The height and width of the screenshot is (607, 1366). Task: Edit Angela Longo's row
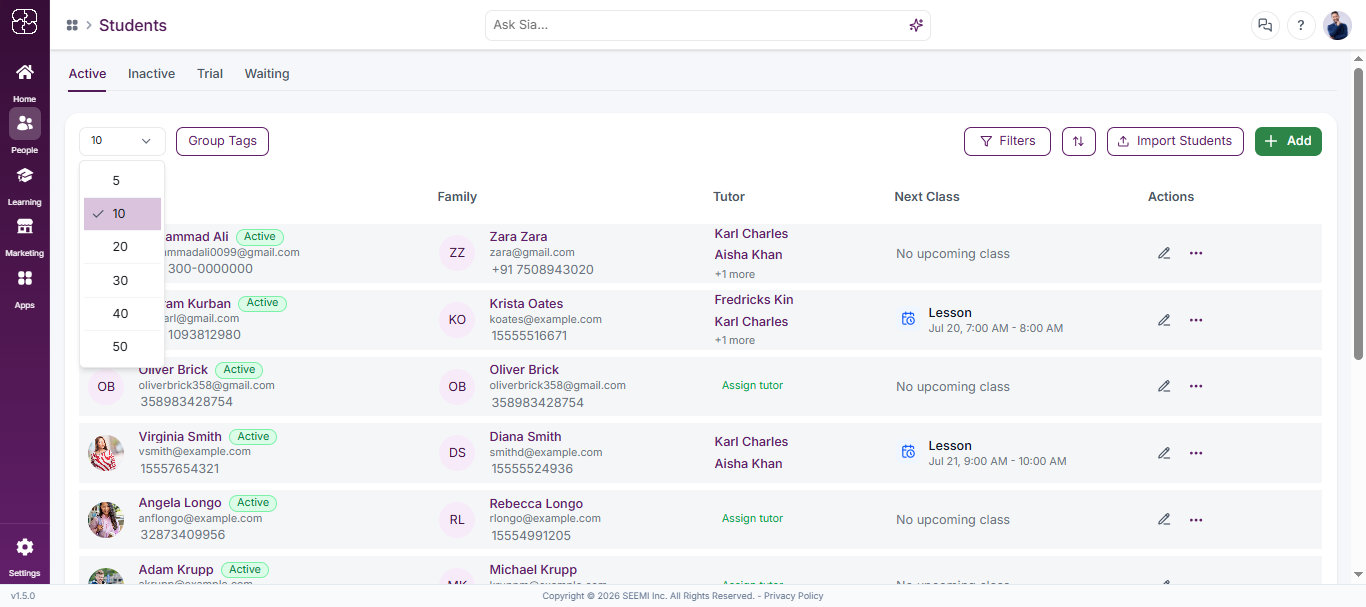point(1164,519)
